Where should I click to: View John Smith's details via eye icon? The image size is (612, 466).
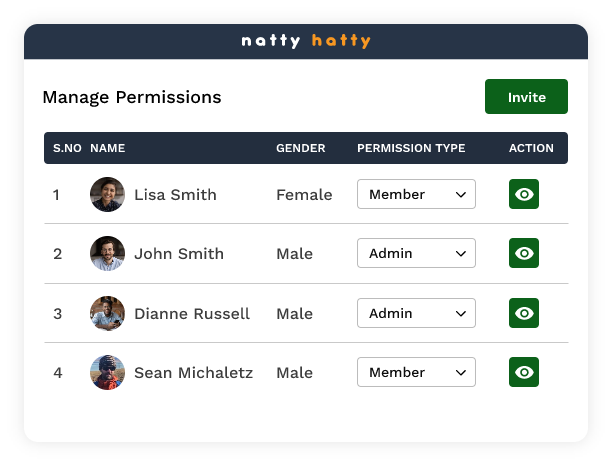524,253
